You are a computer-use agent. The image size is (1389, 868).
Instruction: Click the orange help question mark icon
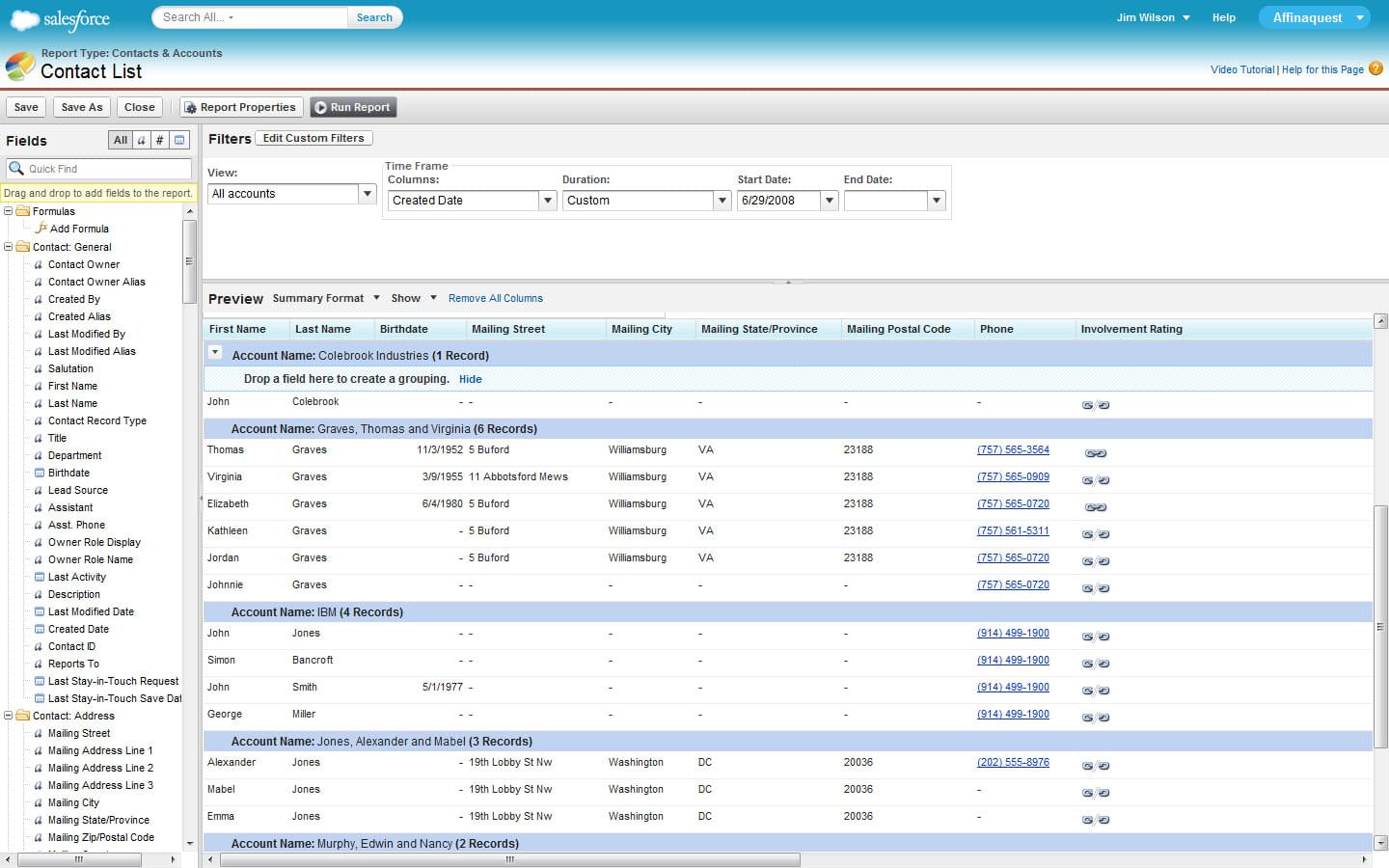[1376, 68]
